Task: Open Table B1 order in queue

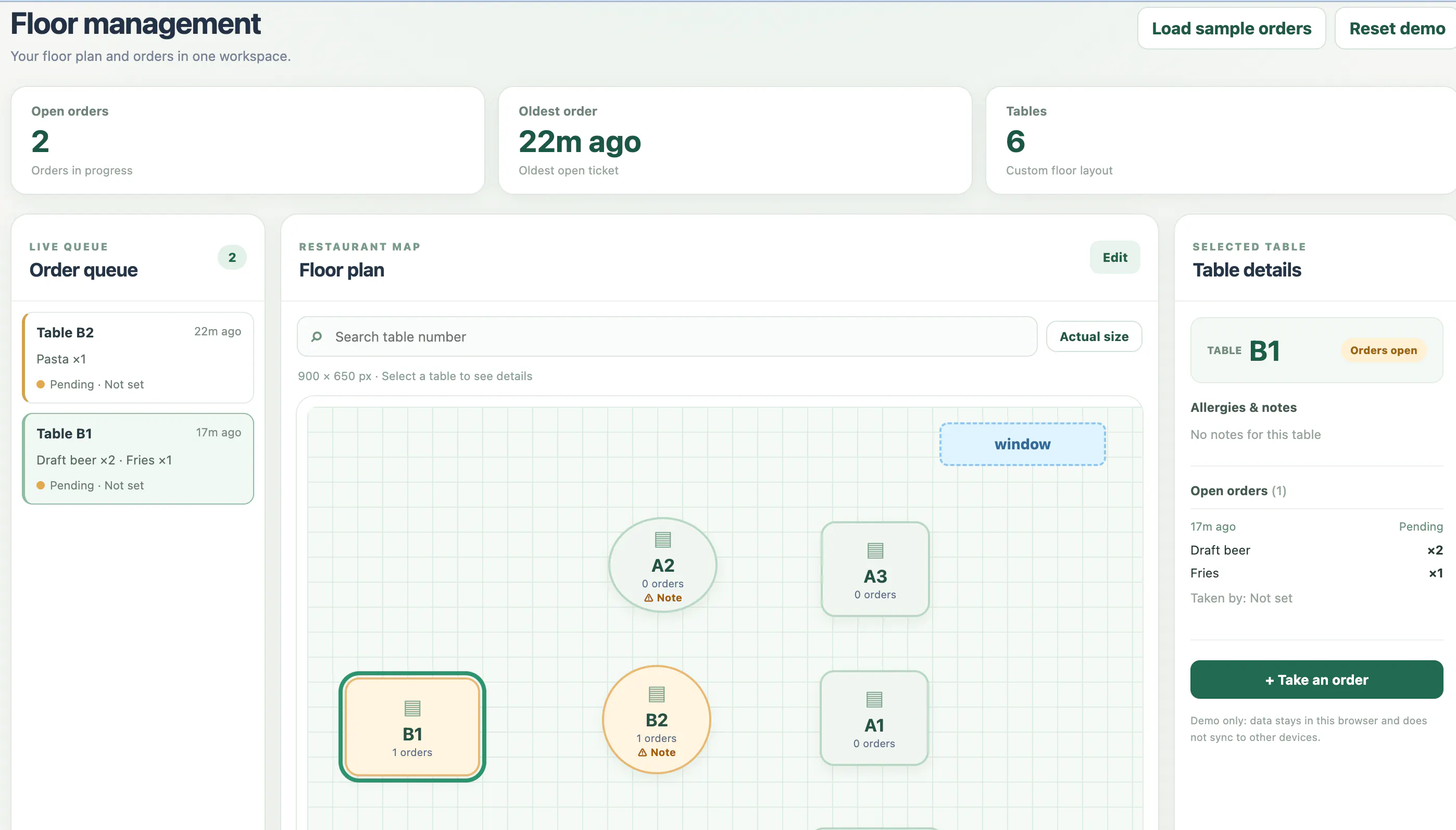Action: click(x=138, y=458)
